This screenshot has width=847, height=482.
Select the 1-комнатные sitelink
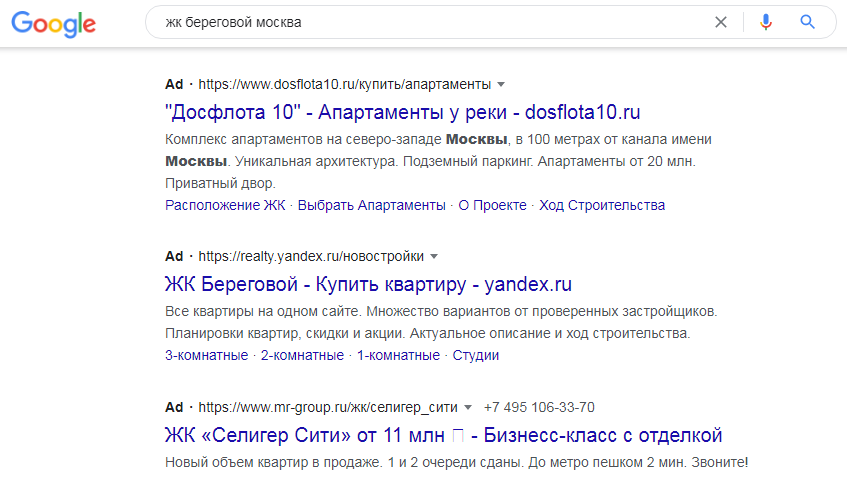point(398,355)
